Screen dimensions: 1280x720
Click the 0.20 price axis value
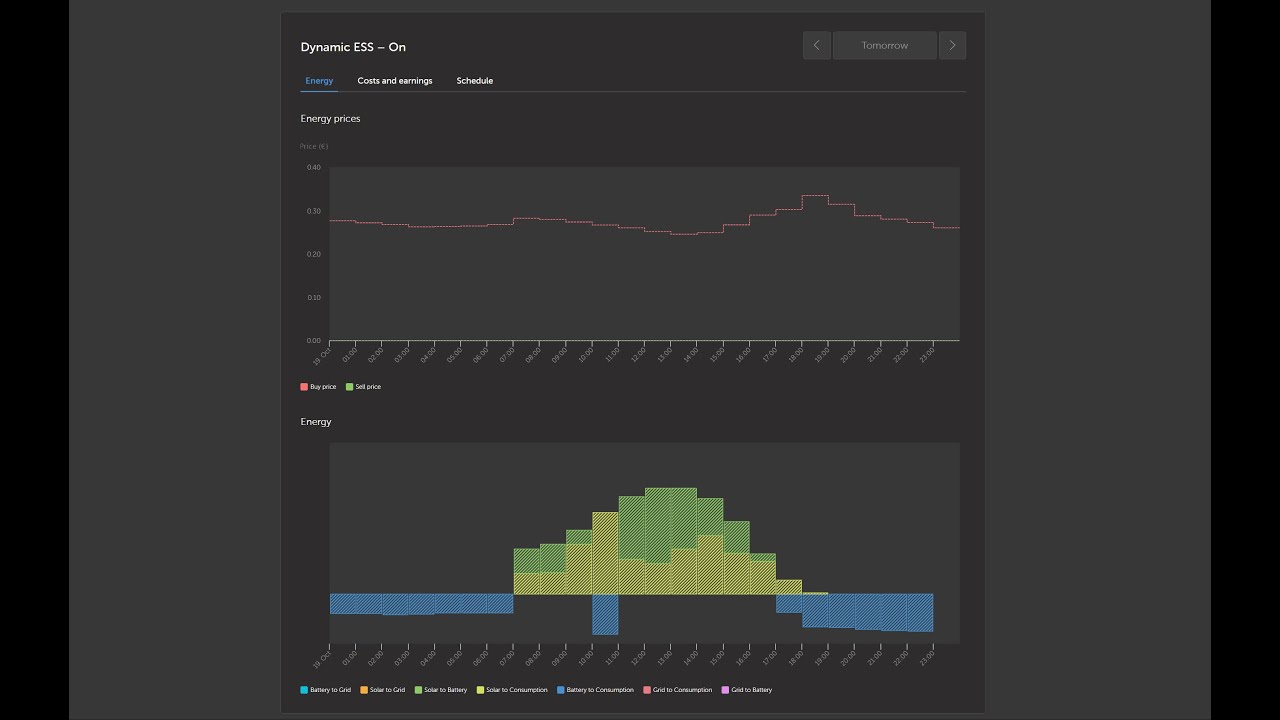314,254
